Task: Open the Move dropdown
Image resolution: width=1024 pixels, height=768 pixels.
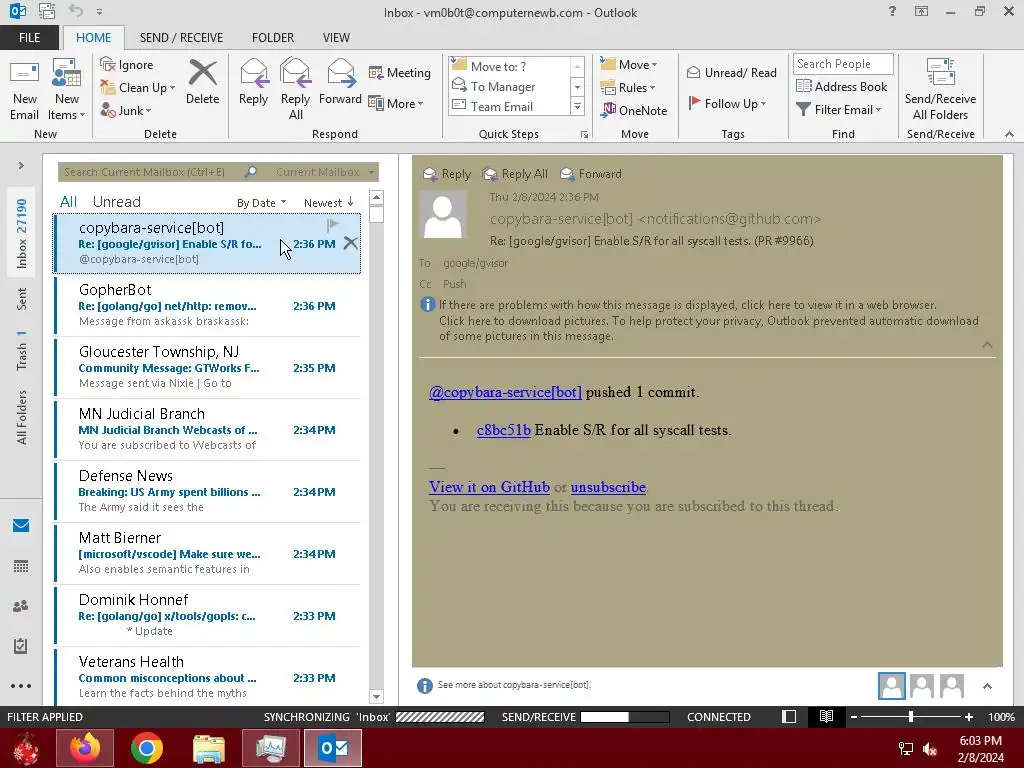Action: click(629, 65)
